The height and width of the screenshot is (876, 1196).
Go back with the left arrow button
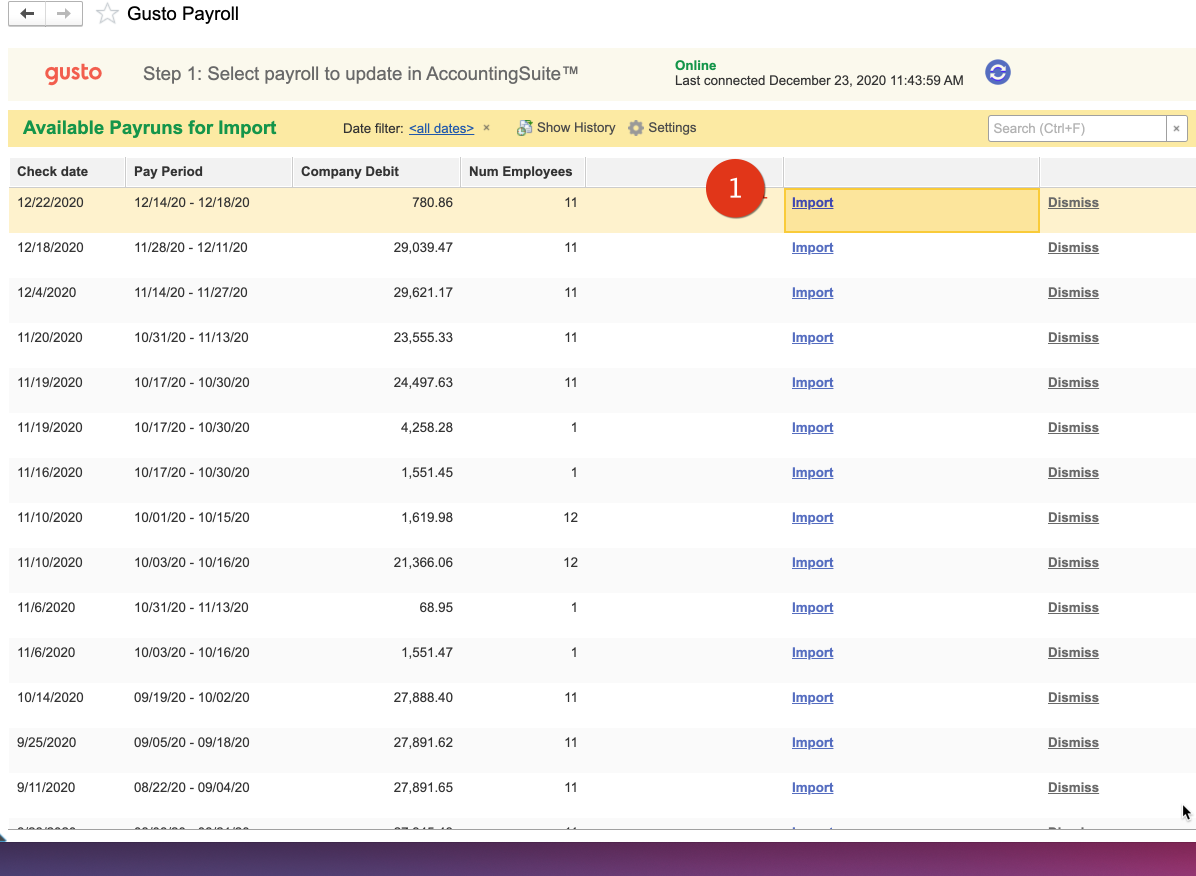click(x=27, y=14)
